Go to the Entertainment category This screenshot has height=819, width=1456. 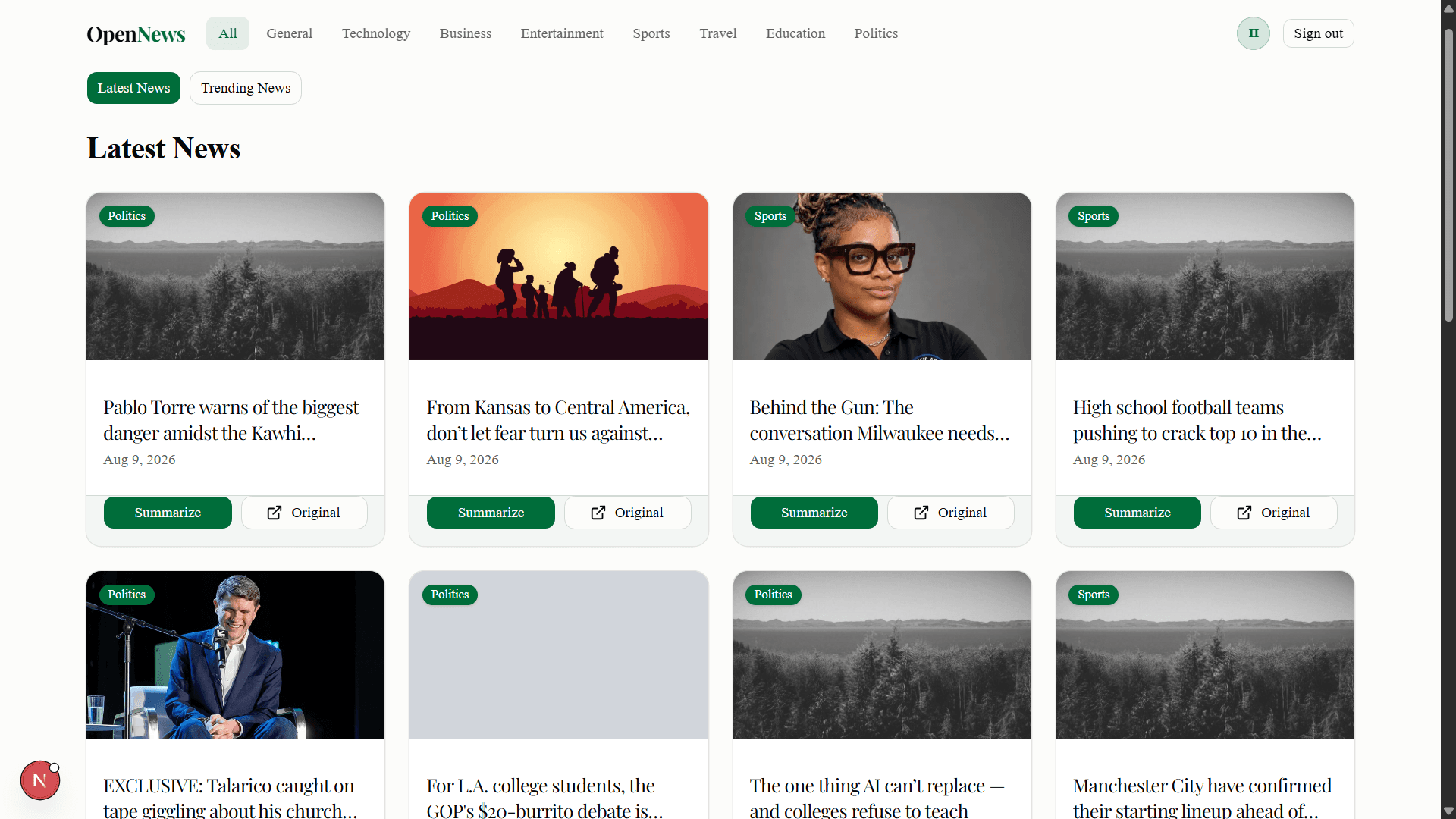click(x=562, y=33)
